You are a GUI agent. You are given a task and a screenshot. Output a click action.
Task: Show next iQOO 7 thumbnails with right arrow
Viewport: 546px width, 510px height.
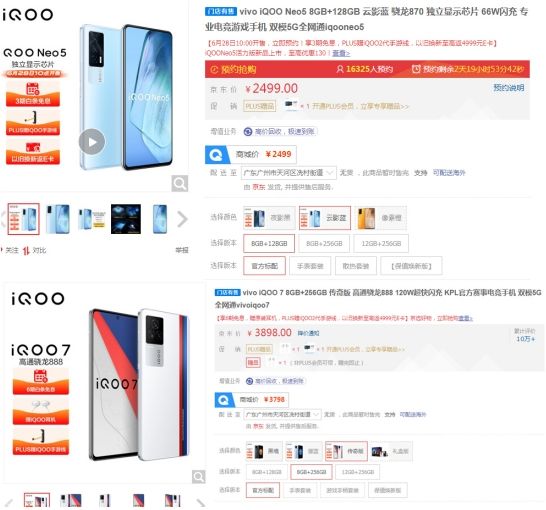pyautogui.click(x=200, y=502)
